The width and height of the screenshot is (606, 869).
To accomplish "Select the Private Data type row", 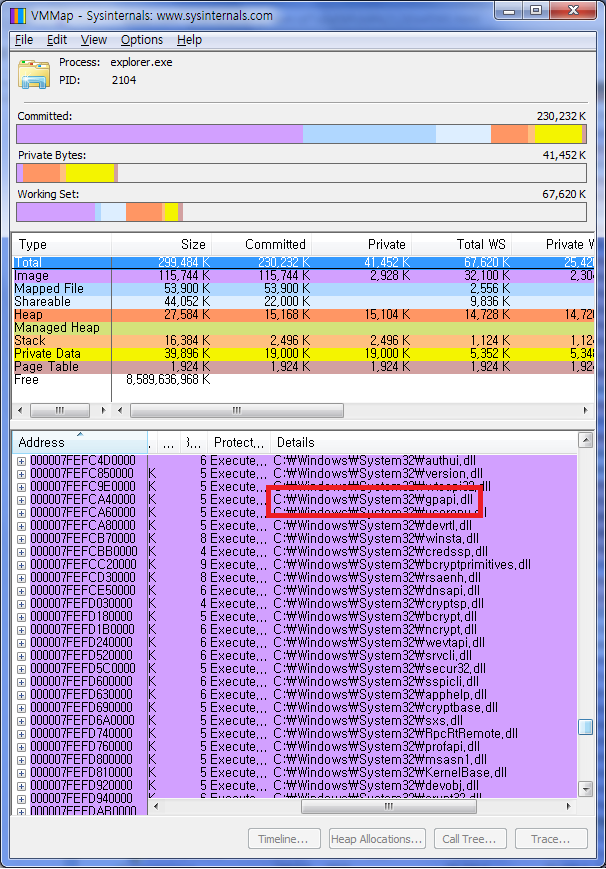I will pyautogui.click(x=303, y=354).
